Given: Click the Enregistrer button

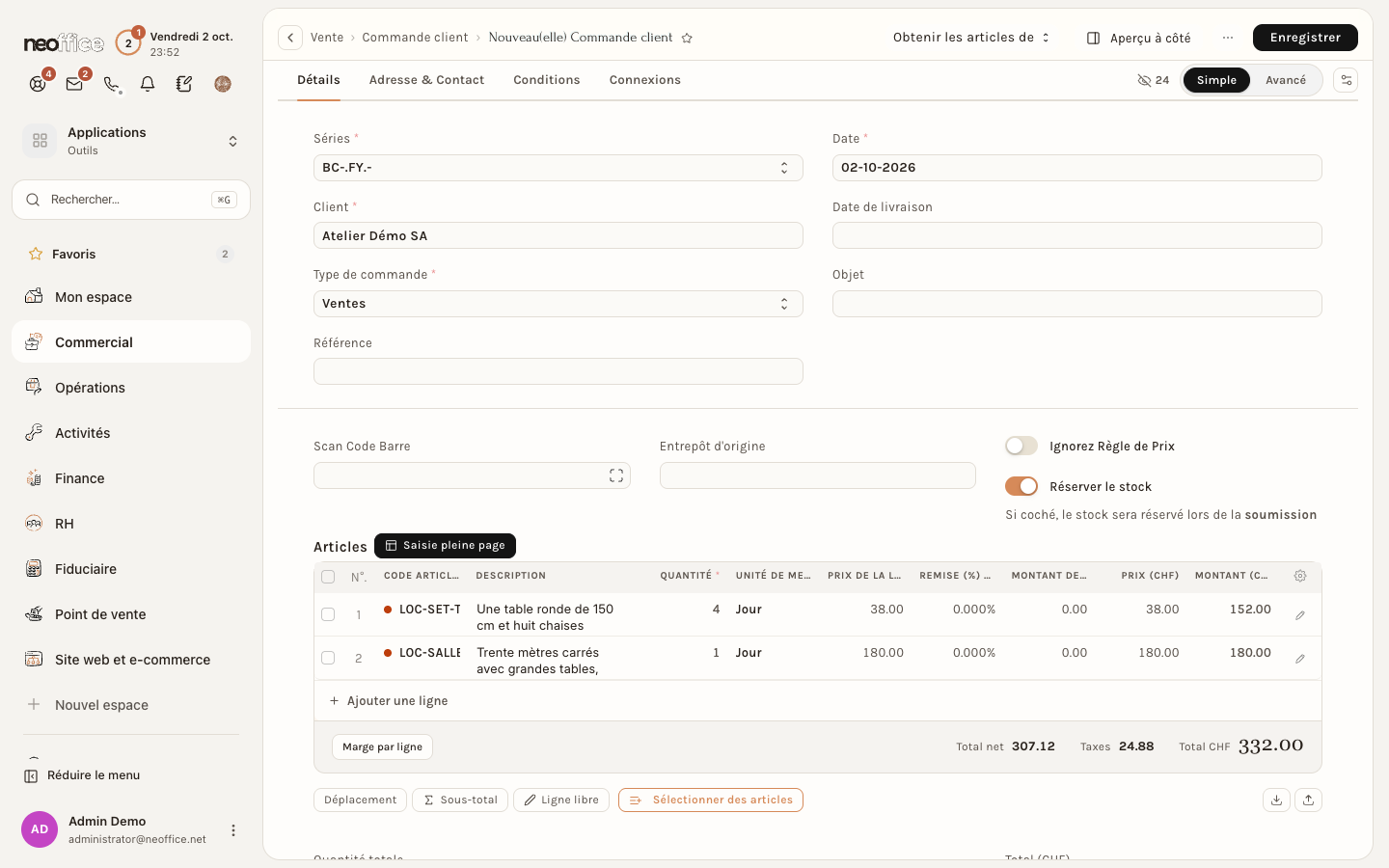Looking at the screenshot, I should 1305,38.
